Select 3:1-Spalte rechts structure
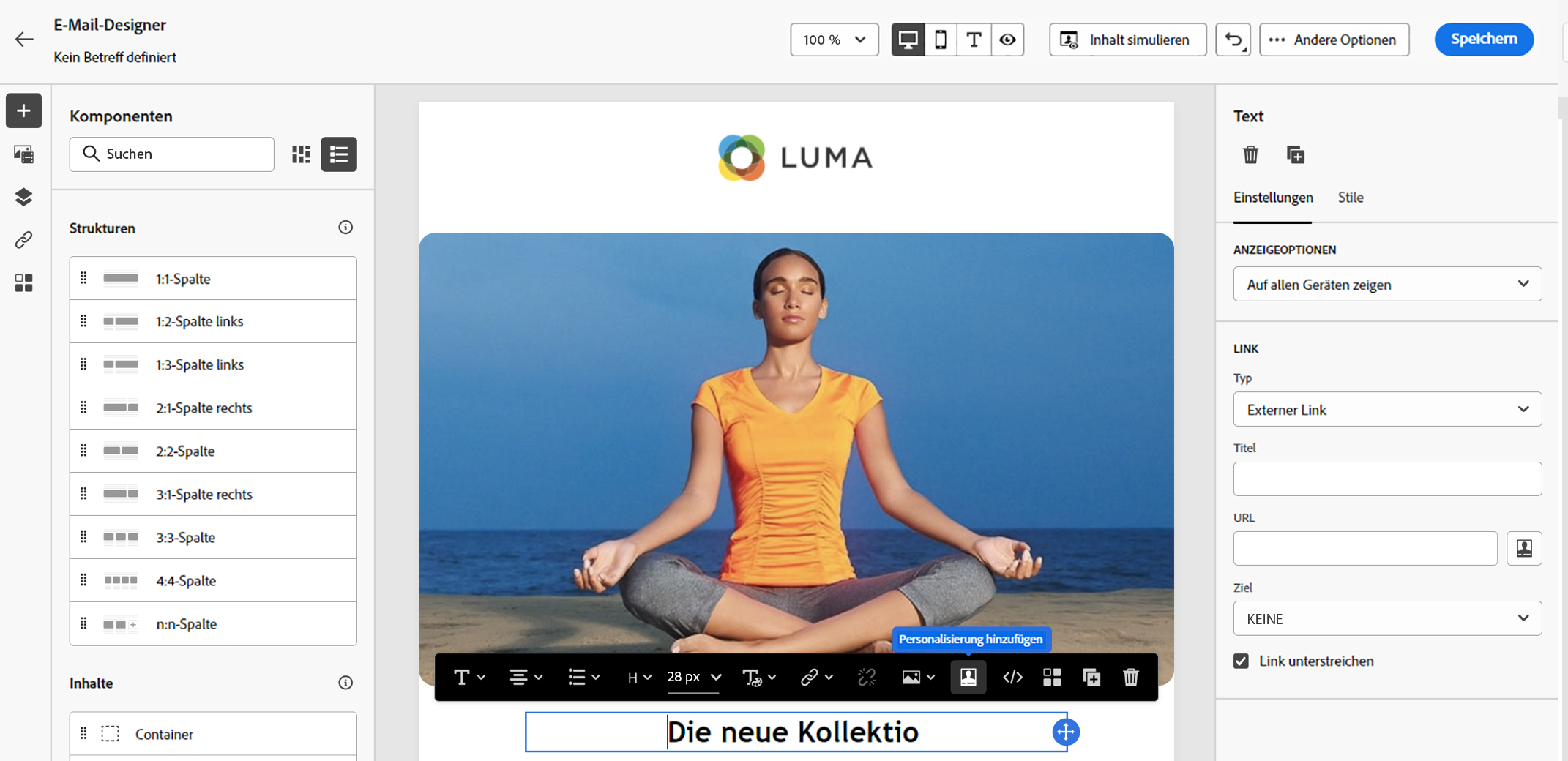The width and height of the screenshot is (1568, 761). [x=213, y=494]
